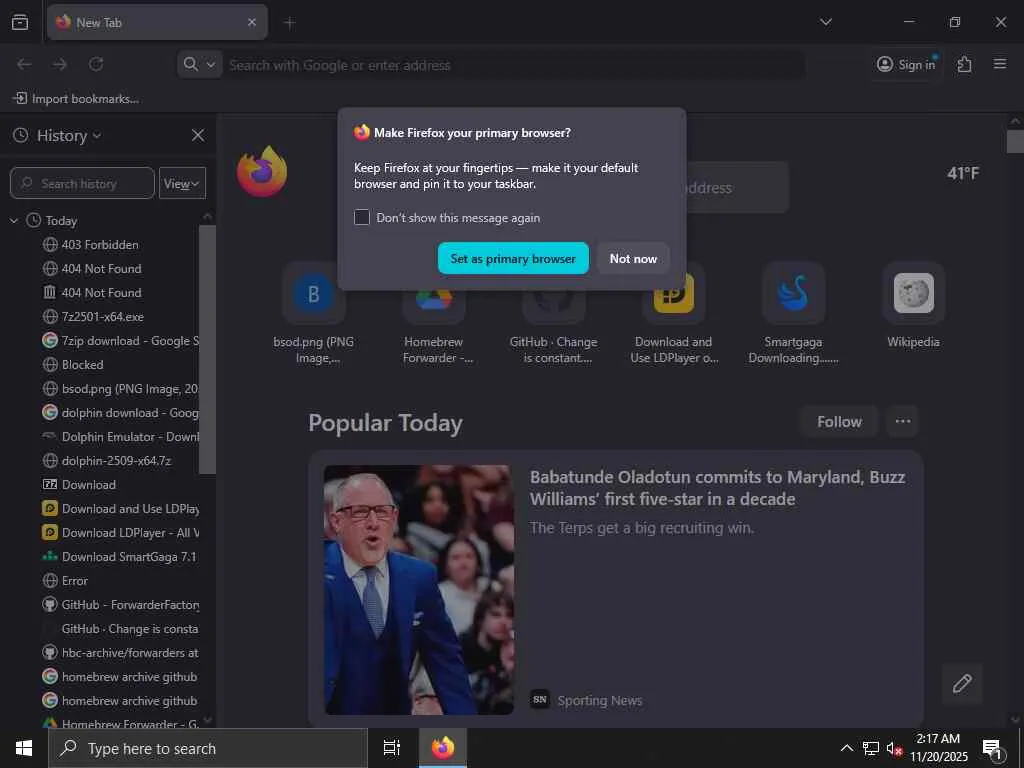Collapse the Today history group
The width and height of the screenshot is (1024, 768).
pos(14,221)
